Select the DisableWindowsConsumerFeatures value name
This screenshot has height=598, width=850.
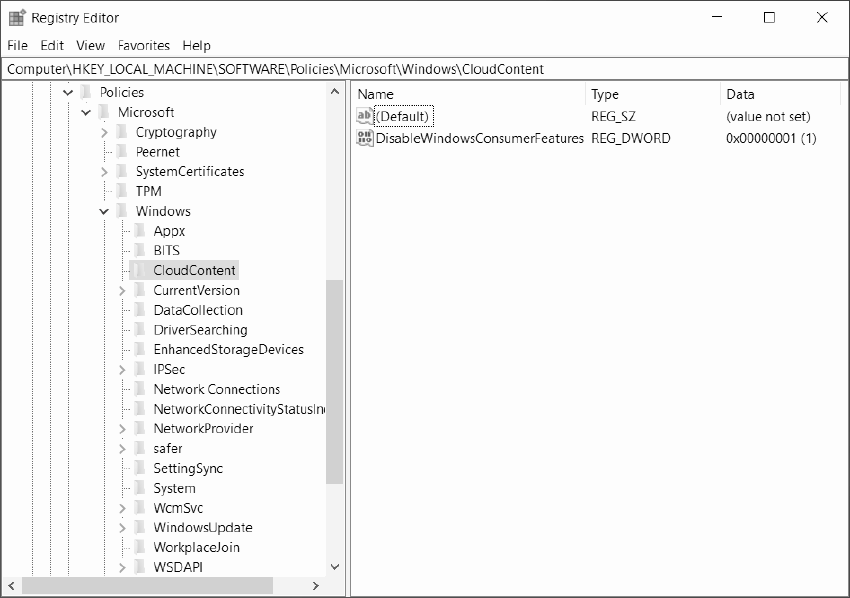[479, 138]
